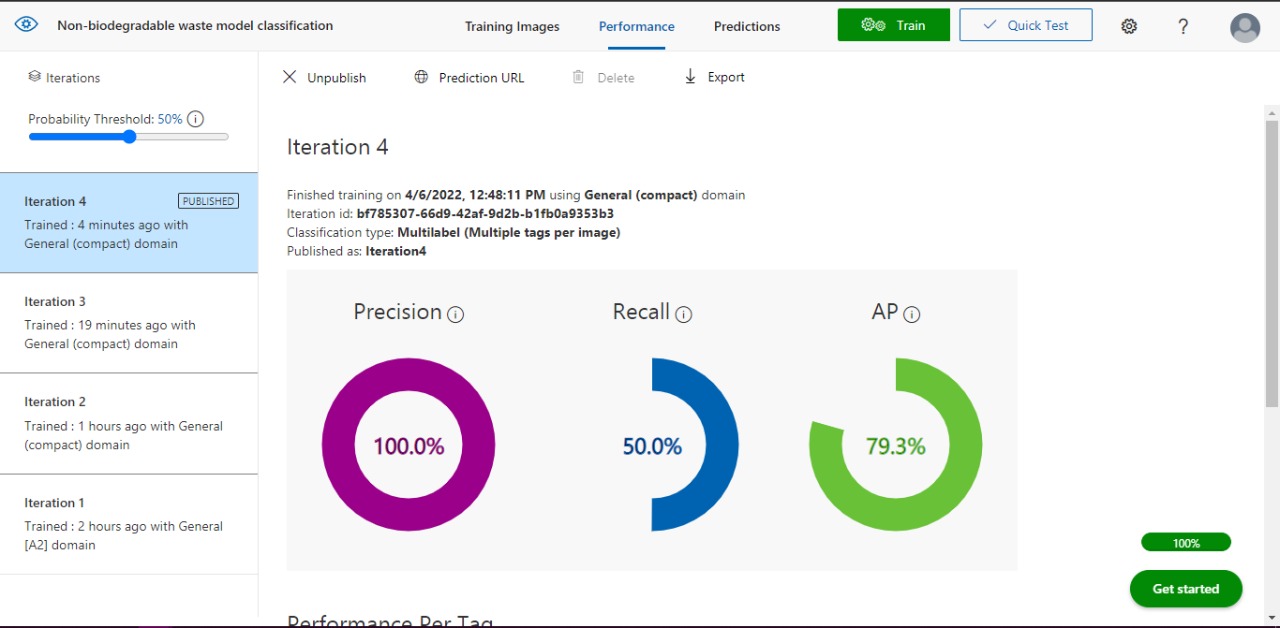Screen dimensions: 1280x628
Task: Go to the Predictions tab
Action: tap(747, 26)
